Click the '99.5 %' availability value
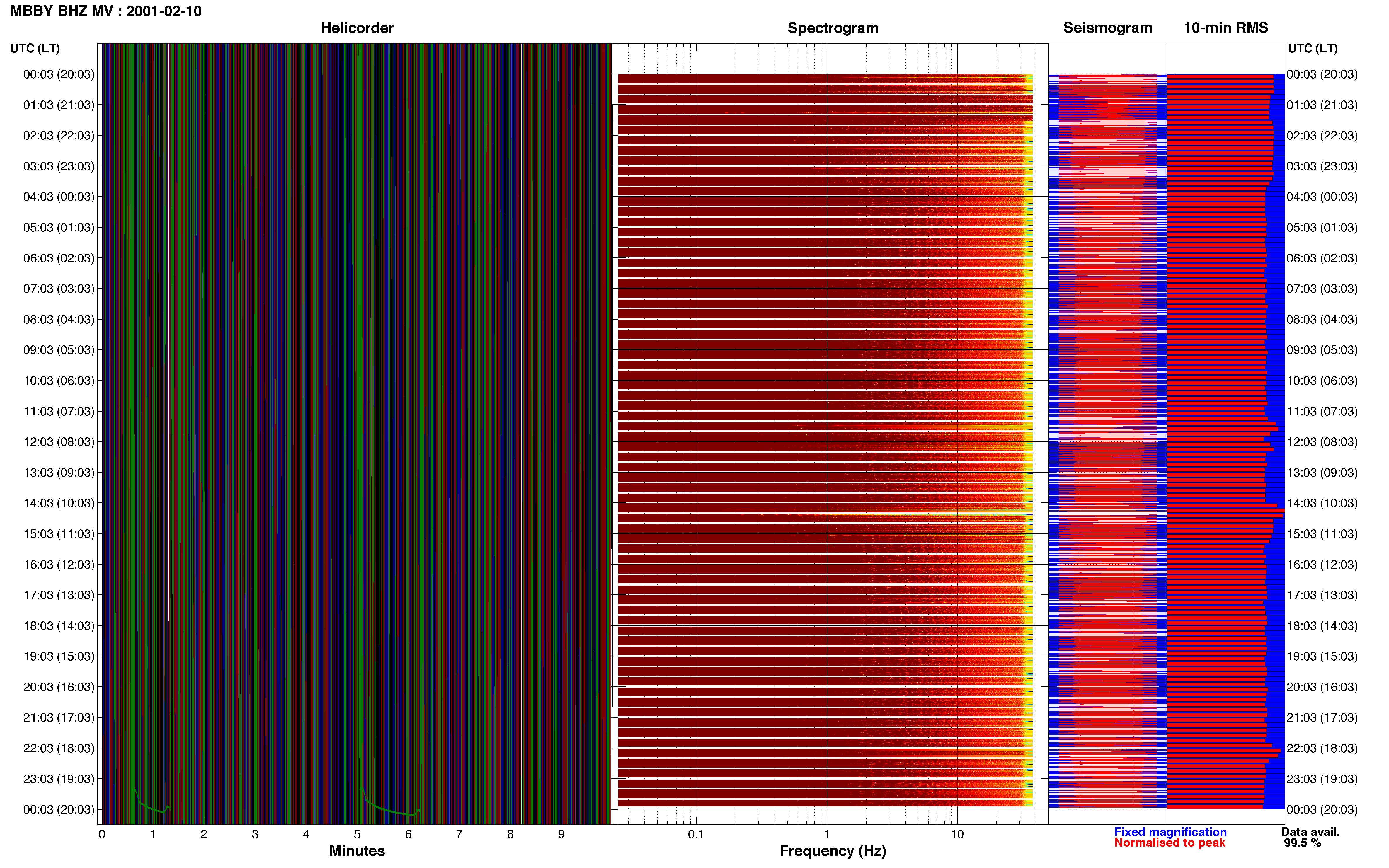 click(1303, 843)
